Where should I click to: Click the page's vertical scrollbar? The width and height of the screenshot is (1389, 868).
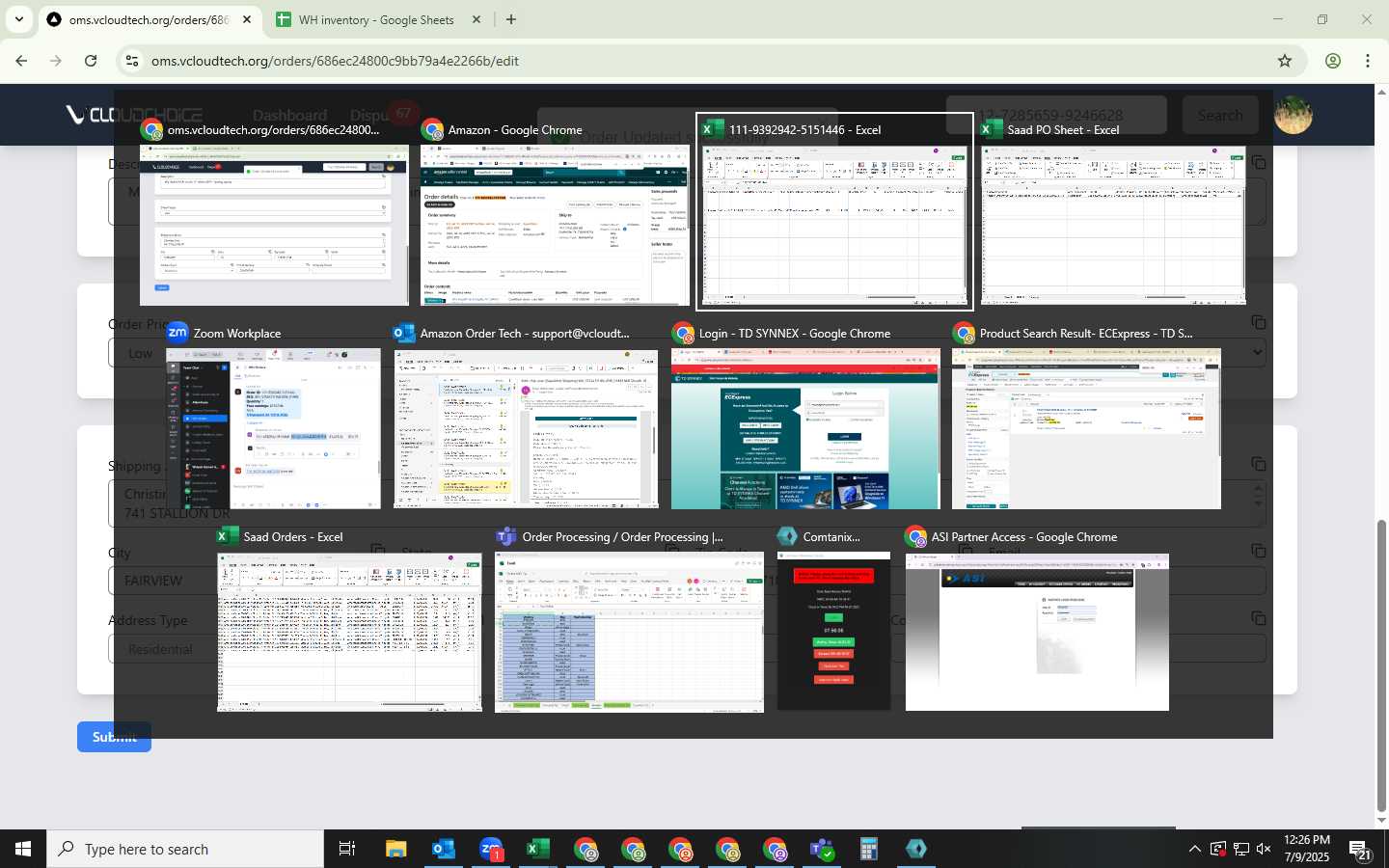[1381, 665]
